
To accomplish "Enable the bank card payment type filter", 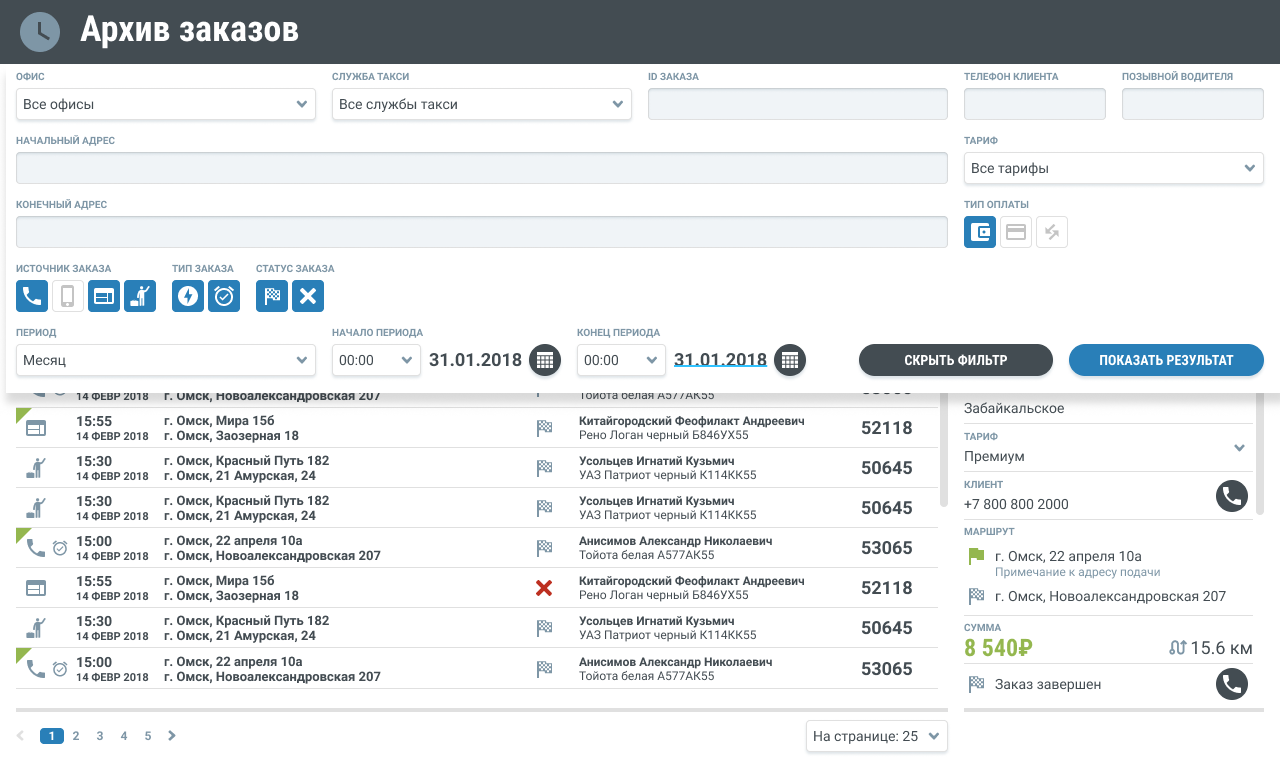I will (1016, 232).
